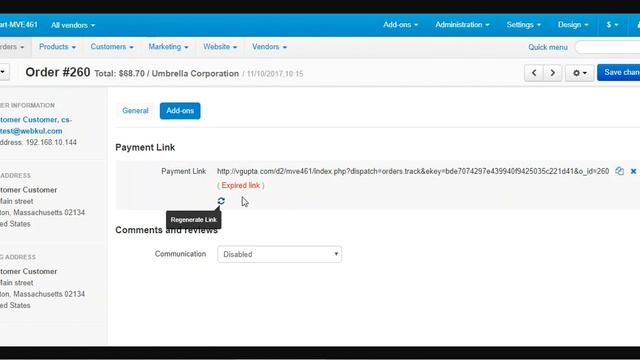Go to the next order with the right arrow

[553, 73]
